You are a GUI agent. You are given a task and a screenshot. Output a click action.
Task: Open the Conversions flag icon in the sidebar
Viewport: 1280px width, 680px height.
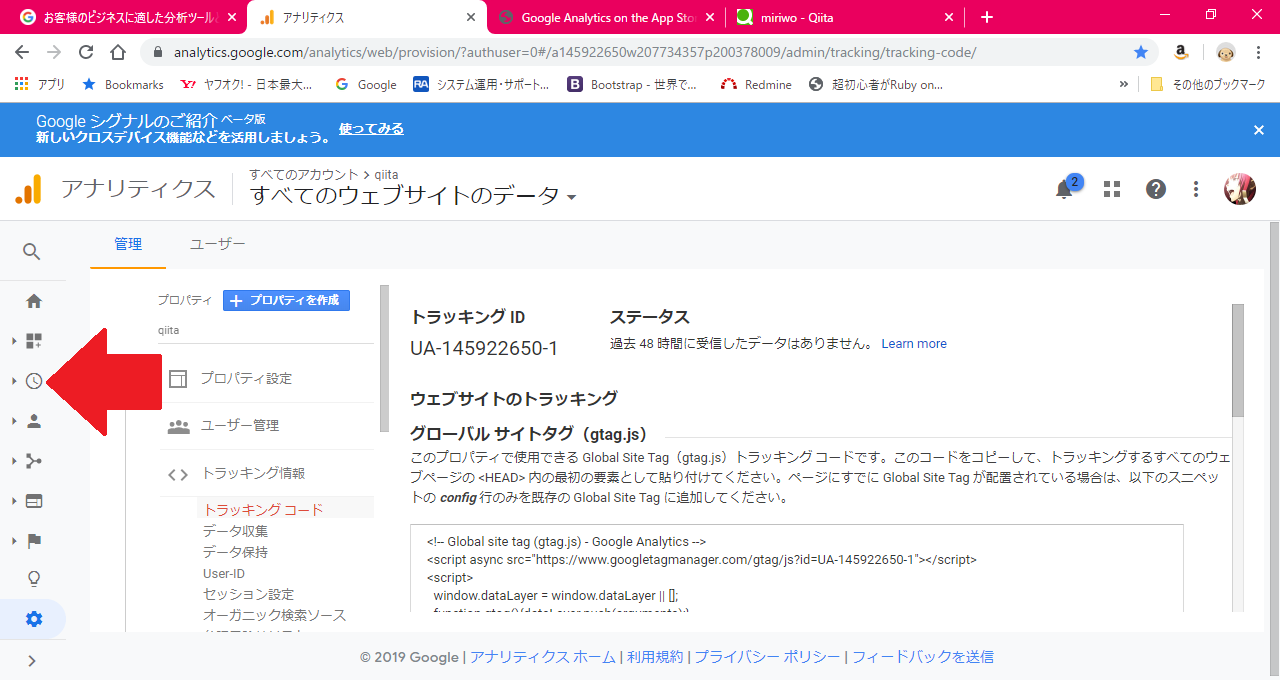coord(34,541)
